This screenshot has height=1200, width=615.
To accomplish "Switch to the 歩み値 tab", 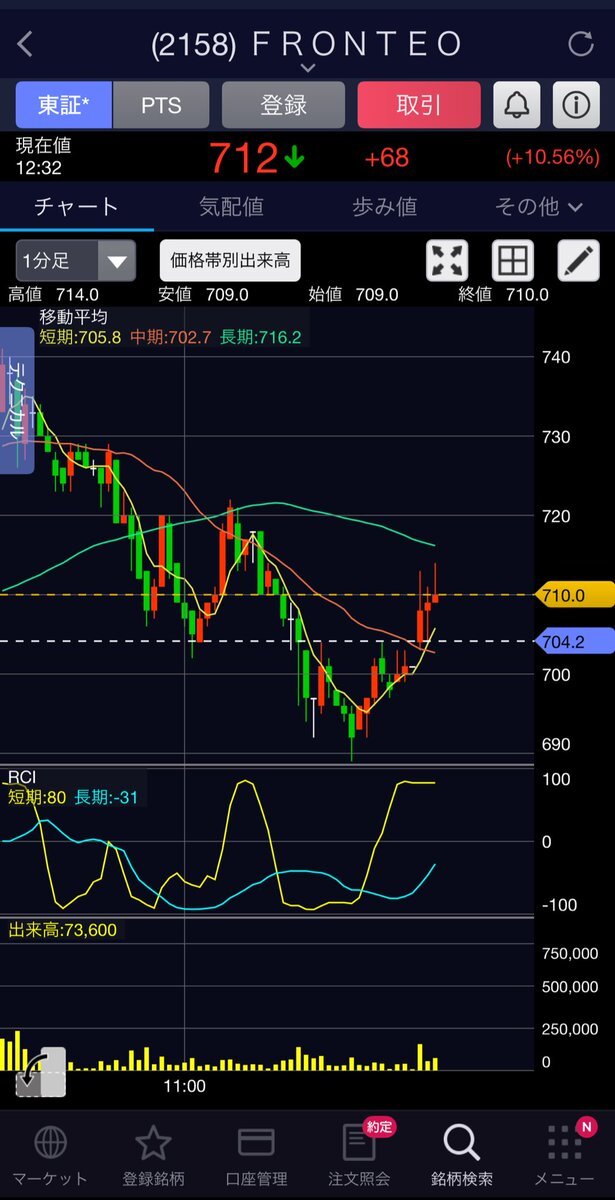I will click(385, 207).
